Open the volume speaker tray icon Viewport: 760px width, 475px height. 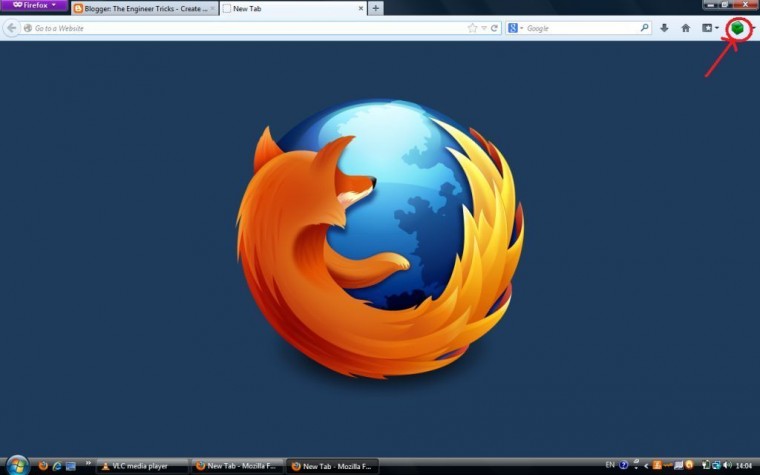click(x=727, y=465)
